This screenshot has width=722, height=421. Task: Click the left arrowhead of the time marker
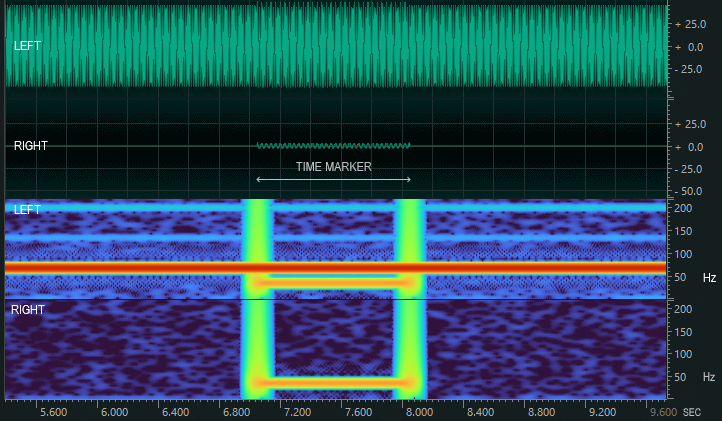259,179
